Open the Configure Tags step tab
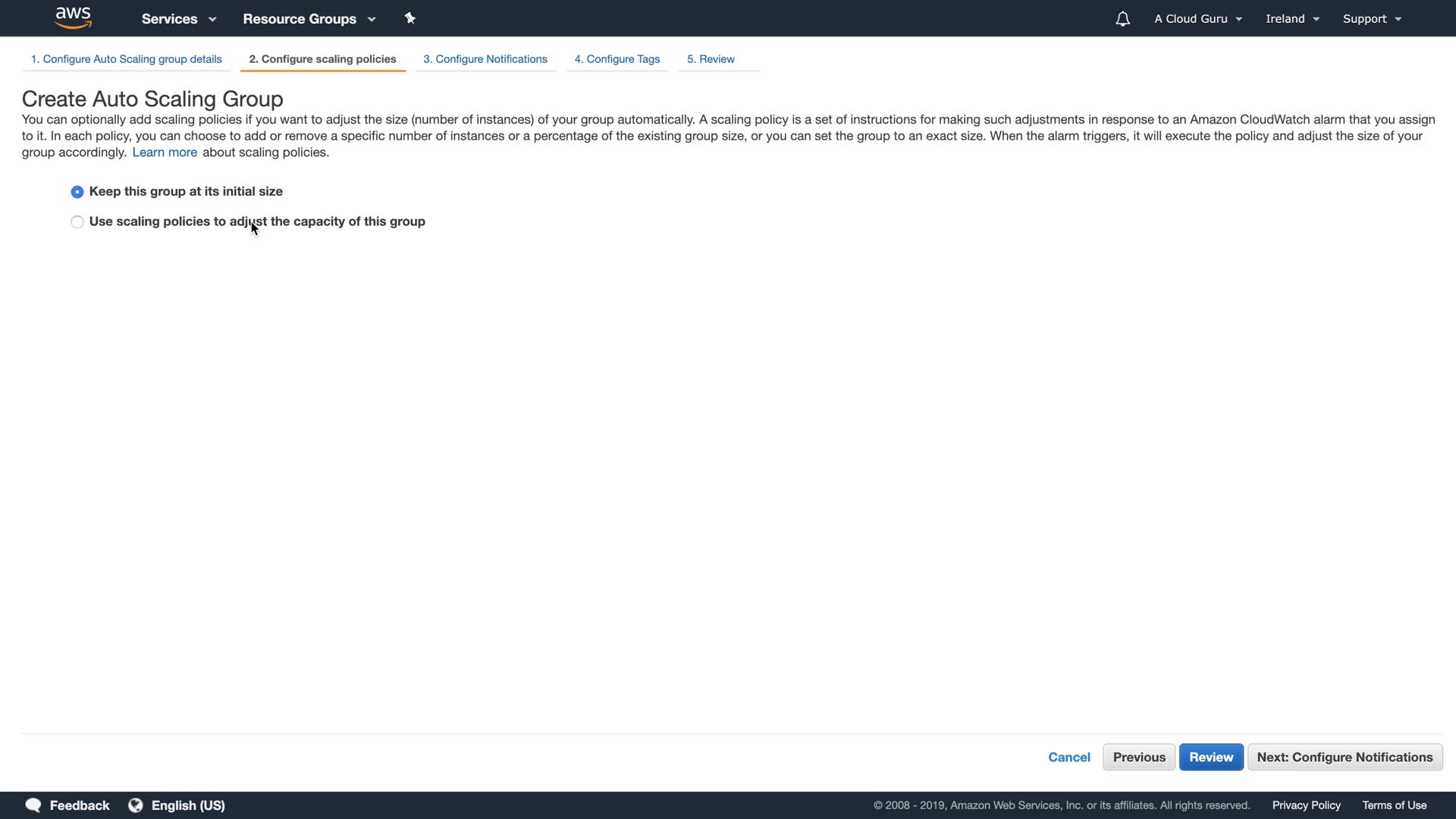The width and height of the screenshot is (1456, 819). coord(617,59)
